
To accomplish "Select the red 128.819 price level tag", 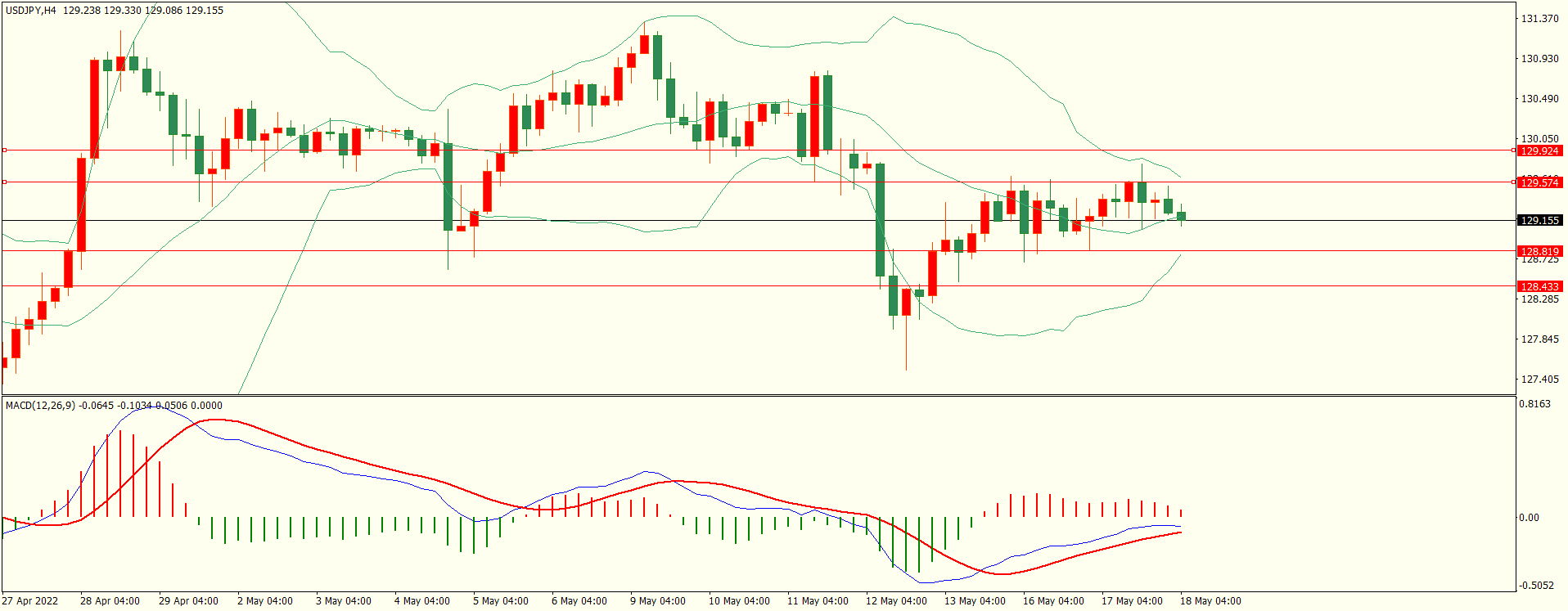I will [x=1539, y=251].
